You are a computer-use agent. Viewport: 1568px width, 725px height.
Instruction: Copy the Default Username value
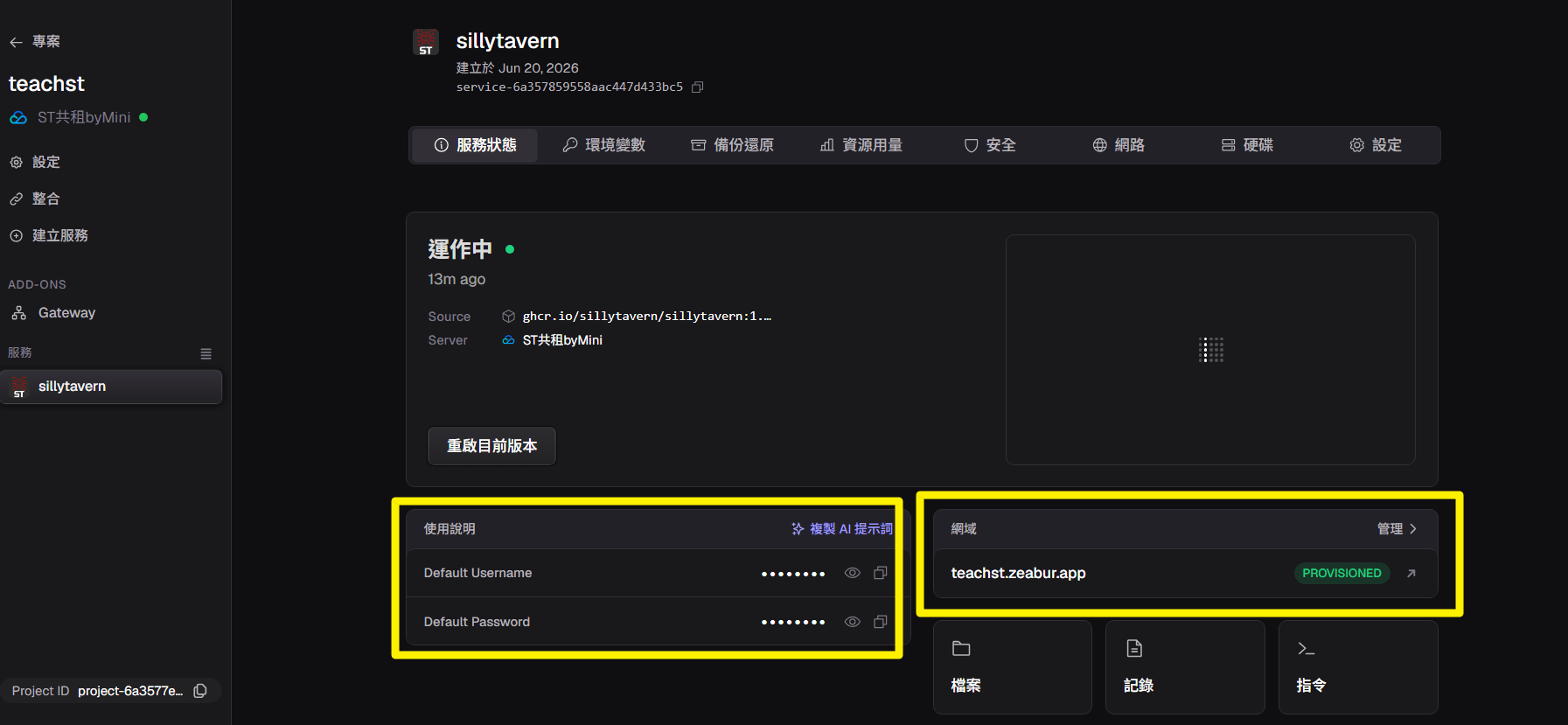coord(881,573)
